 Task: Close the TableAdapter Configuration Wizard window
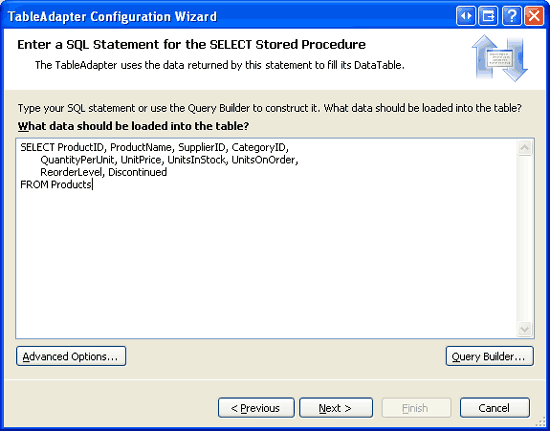[534, 16]
